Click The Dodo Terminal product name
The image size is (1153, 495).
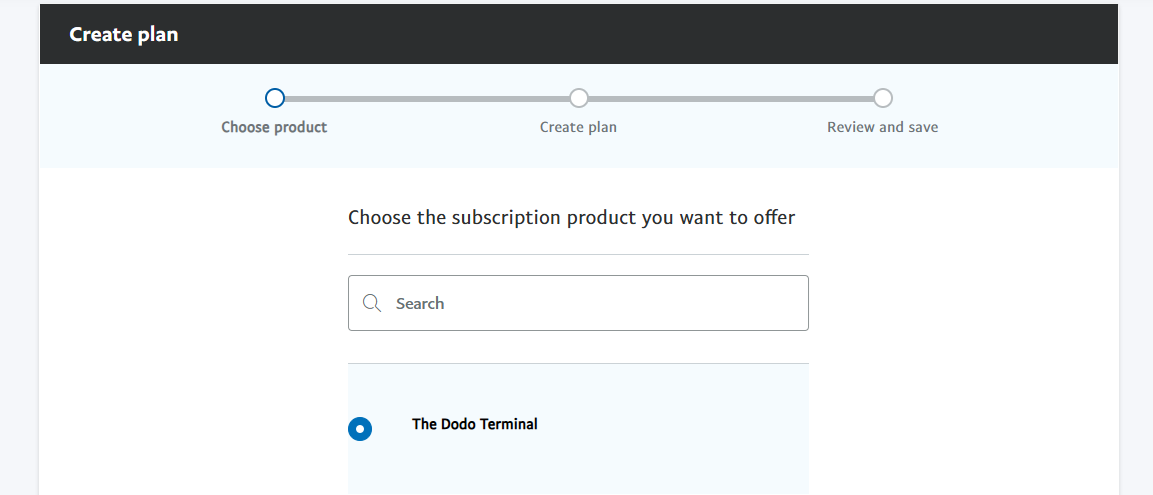coord(474,424)
